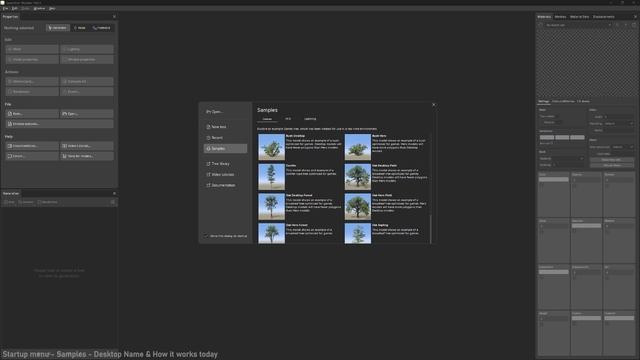Click the New tree icon in startup dialog

(x=208, y=127)
